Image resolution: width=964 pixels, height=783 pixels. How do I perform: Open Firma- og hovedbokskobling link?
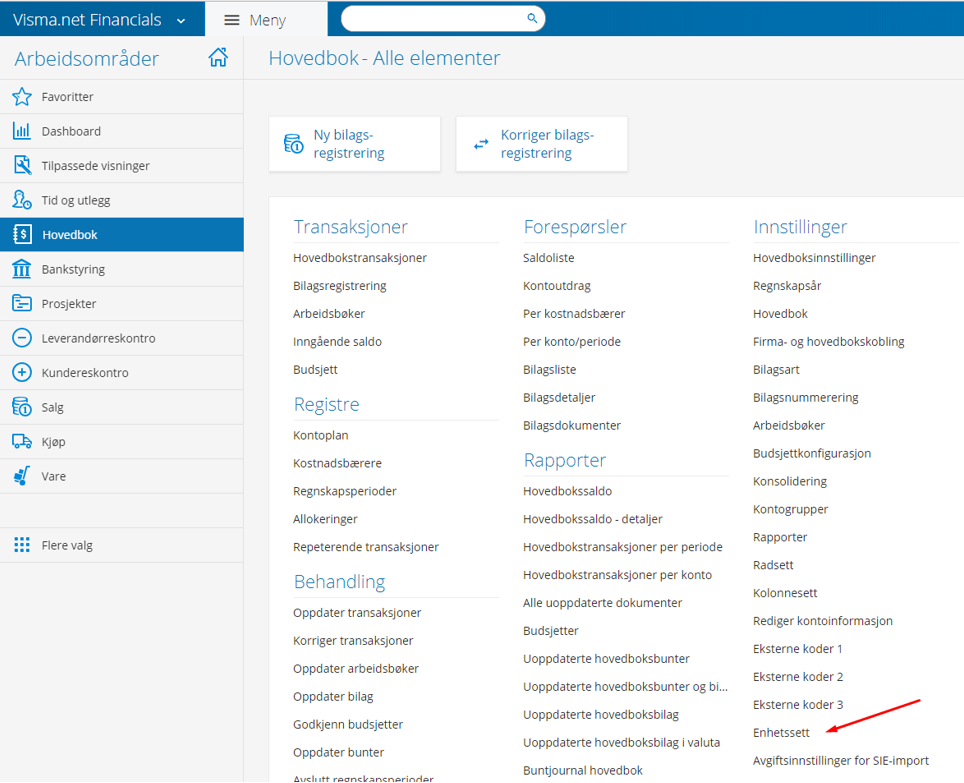click(x=828, y=342)
